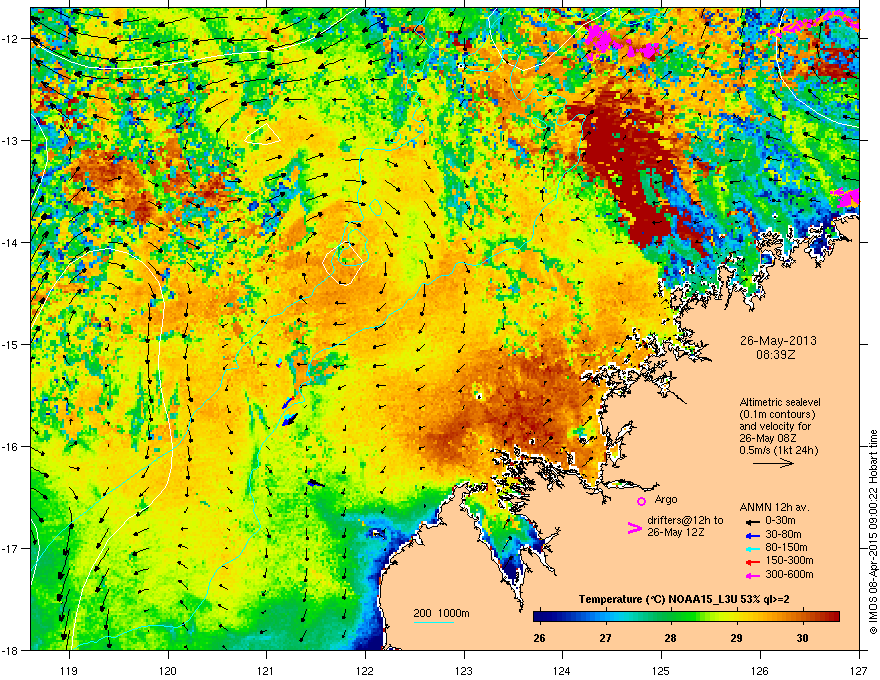
Task: Click the longitude axis label 119
Action: [x=69, y=670]
